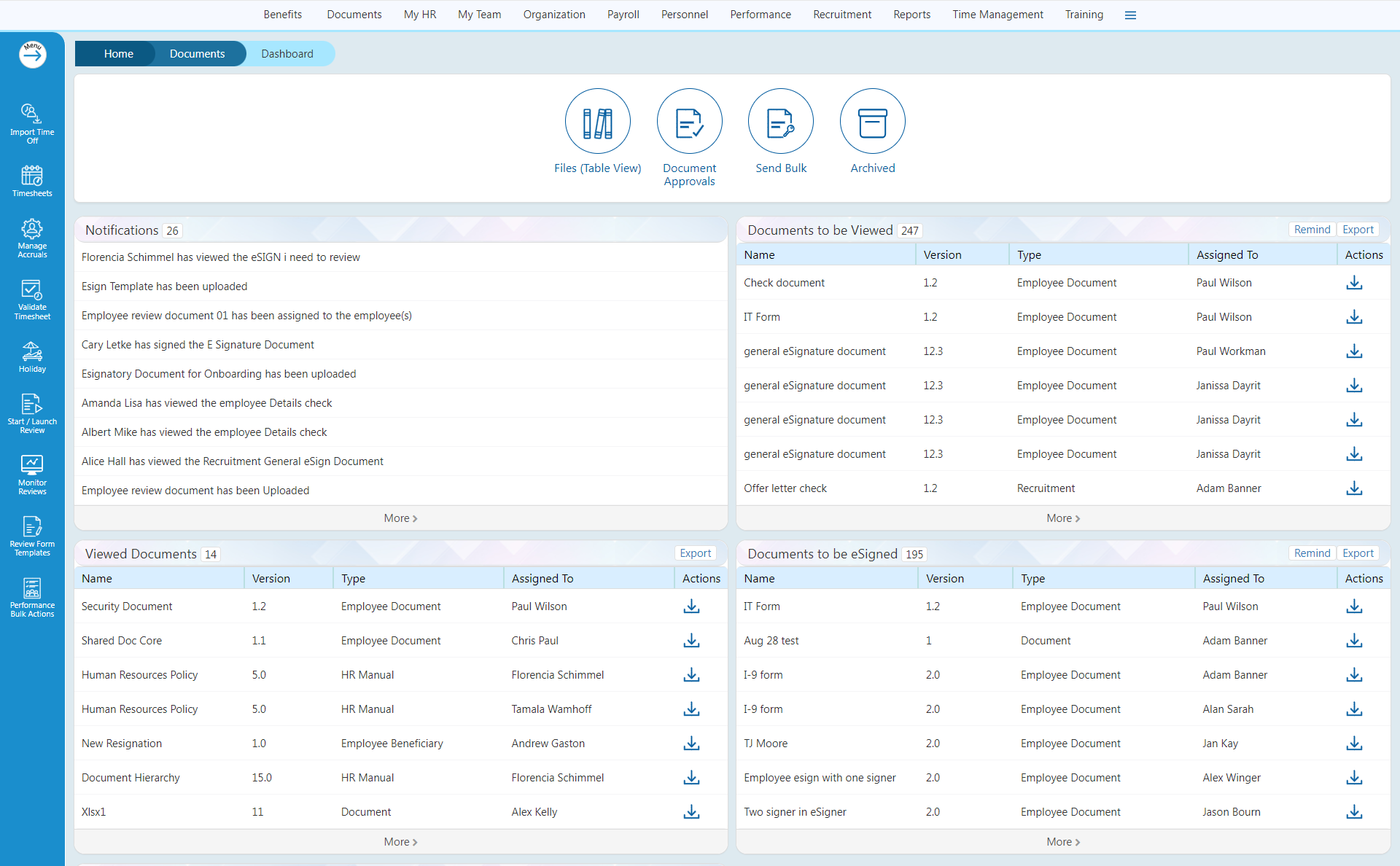Image resolution: width=1400 pixels, height=866 pixels.
Task: Switch to the Dashboard tab
Action: [287, 53]
